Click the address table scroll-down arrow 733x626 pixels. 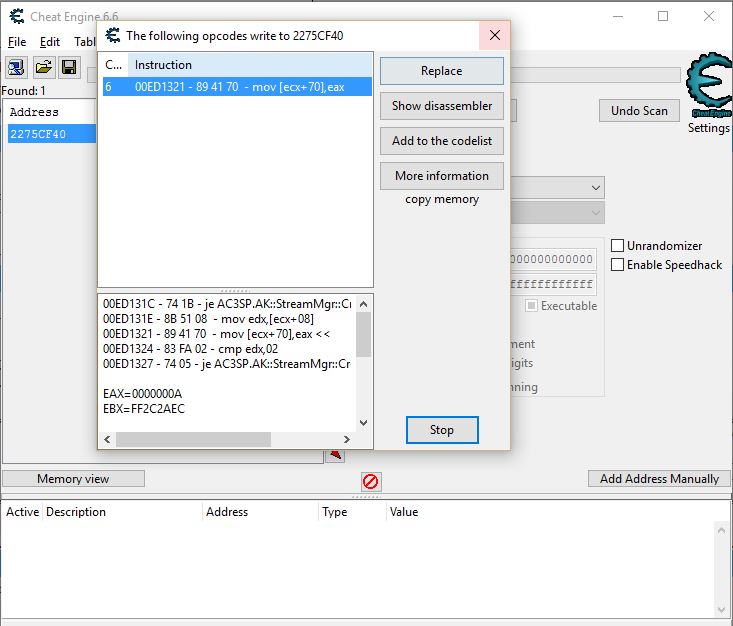pos(721,610)
